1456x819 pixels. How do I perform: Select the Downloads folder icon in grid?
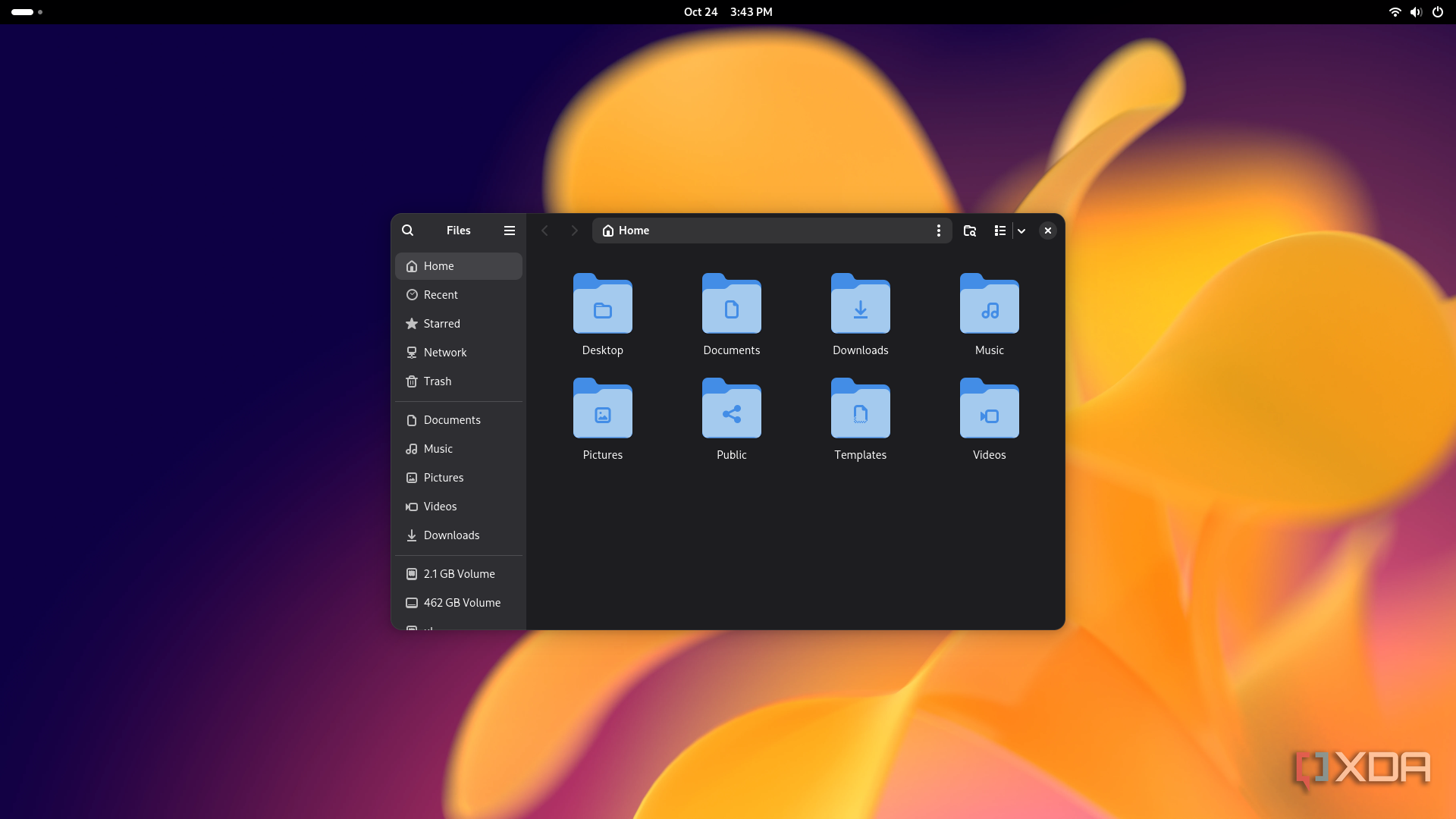point(861,303)
